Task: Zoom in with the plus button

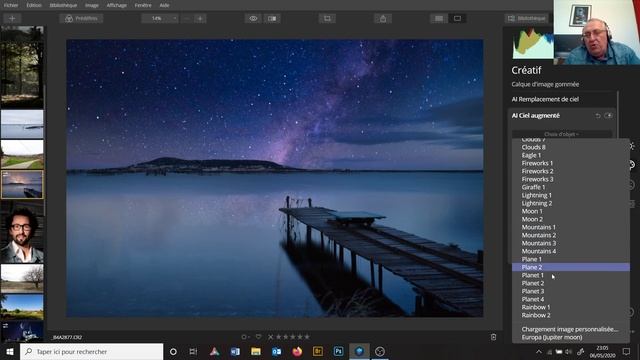Action: pos(200,18)
